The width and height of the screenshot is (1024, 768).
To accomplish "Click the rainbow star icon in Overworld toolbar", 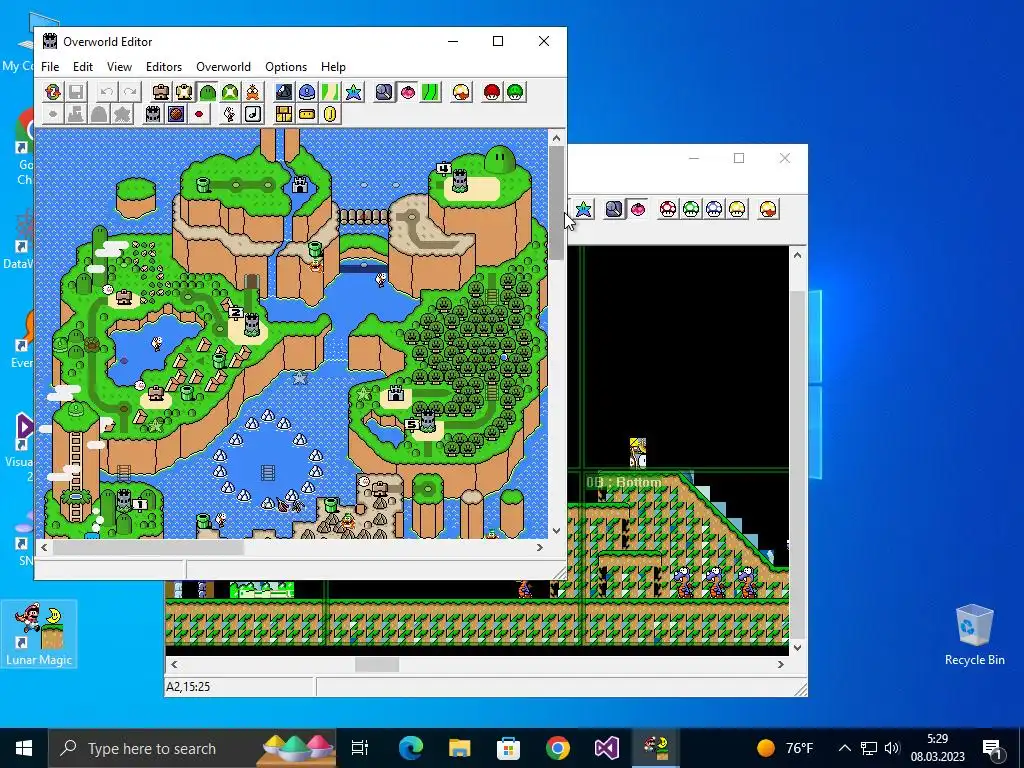I will [x=353, y=92].
